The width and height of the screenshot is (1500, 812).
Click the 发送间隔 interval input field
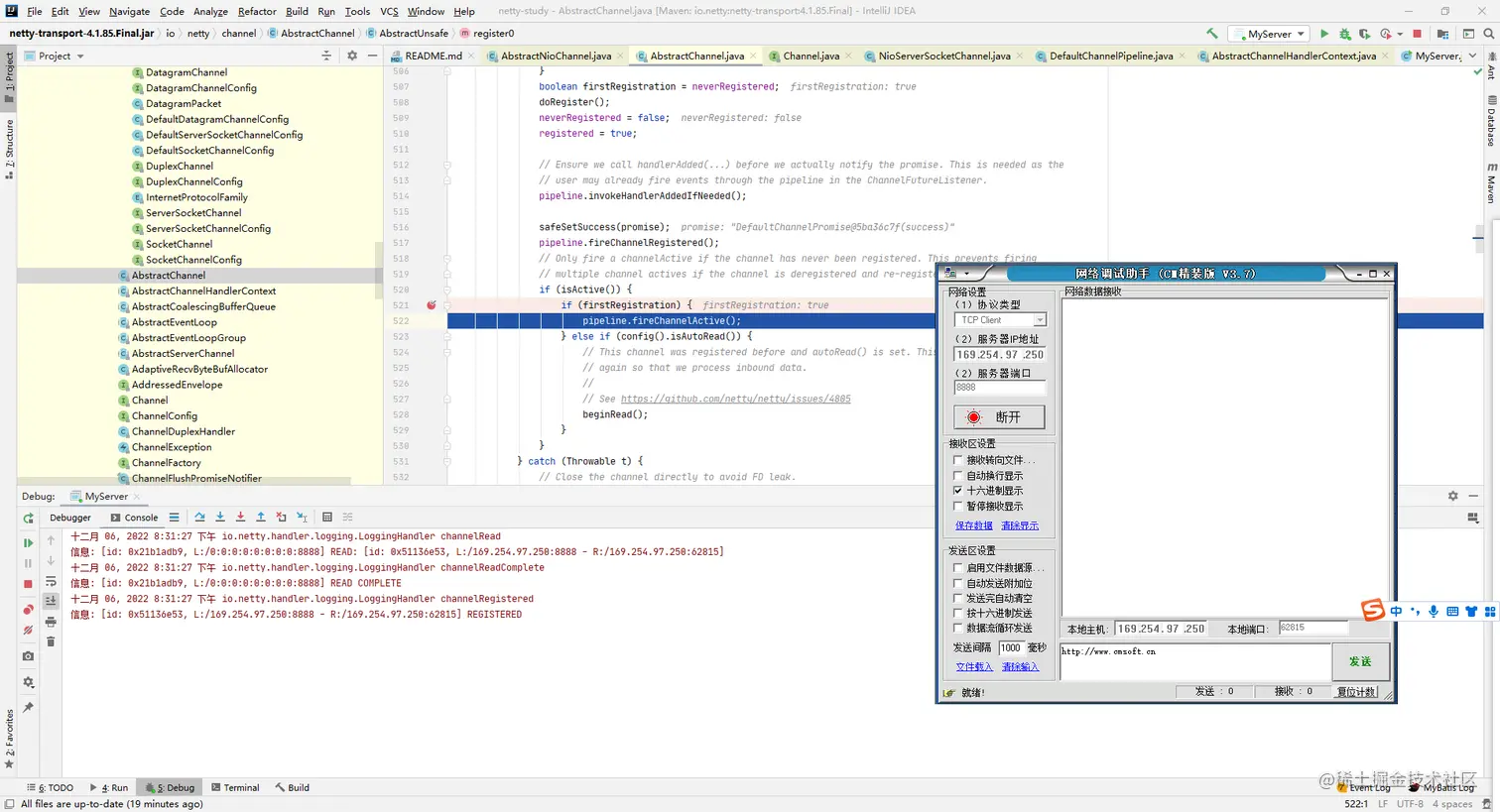coord(1010,647)
